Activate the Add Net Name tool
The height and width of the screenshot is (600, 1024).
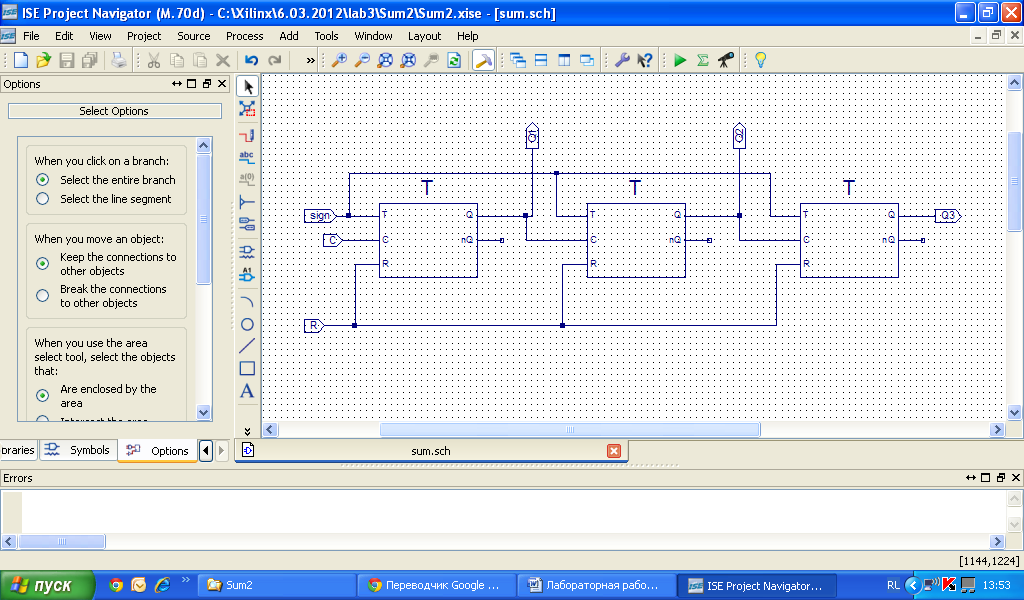[247, 157]
